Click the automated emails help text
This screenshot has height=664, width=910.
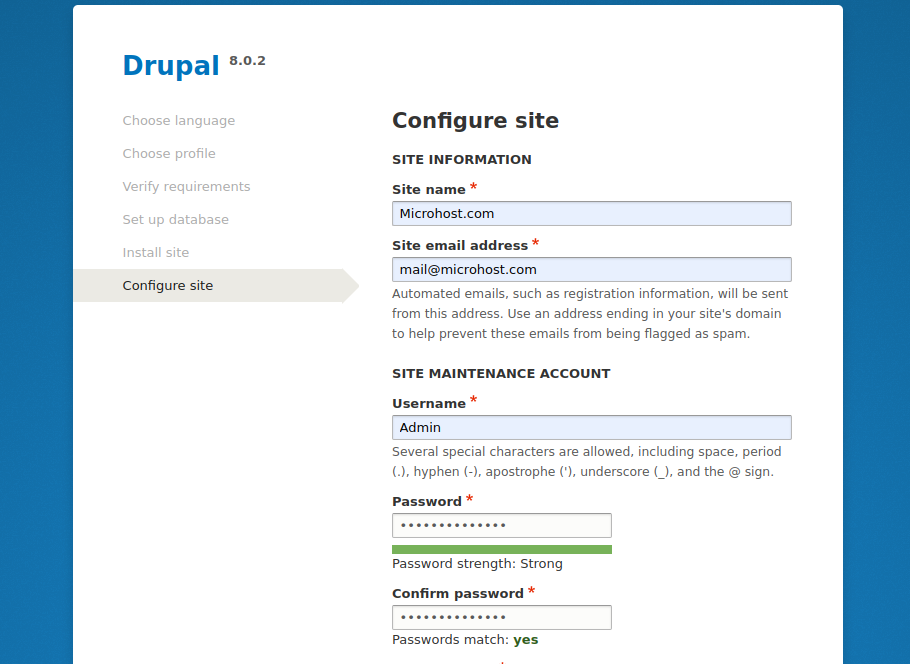click(x=590, y=313)
